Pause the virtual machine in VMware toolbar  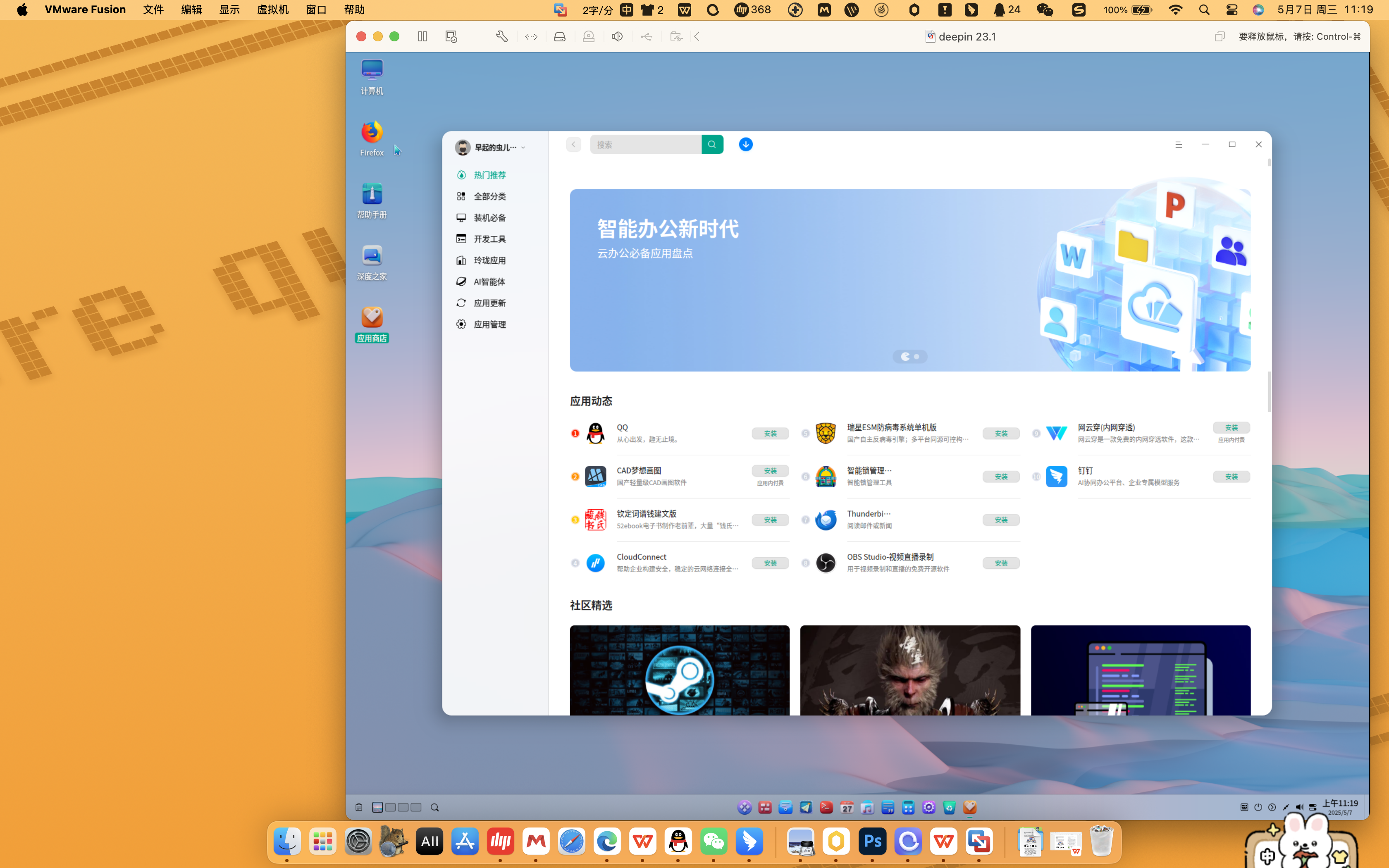point(422,37)
